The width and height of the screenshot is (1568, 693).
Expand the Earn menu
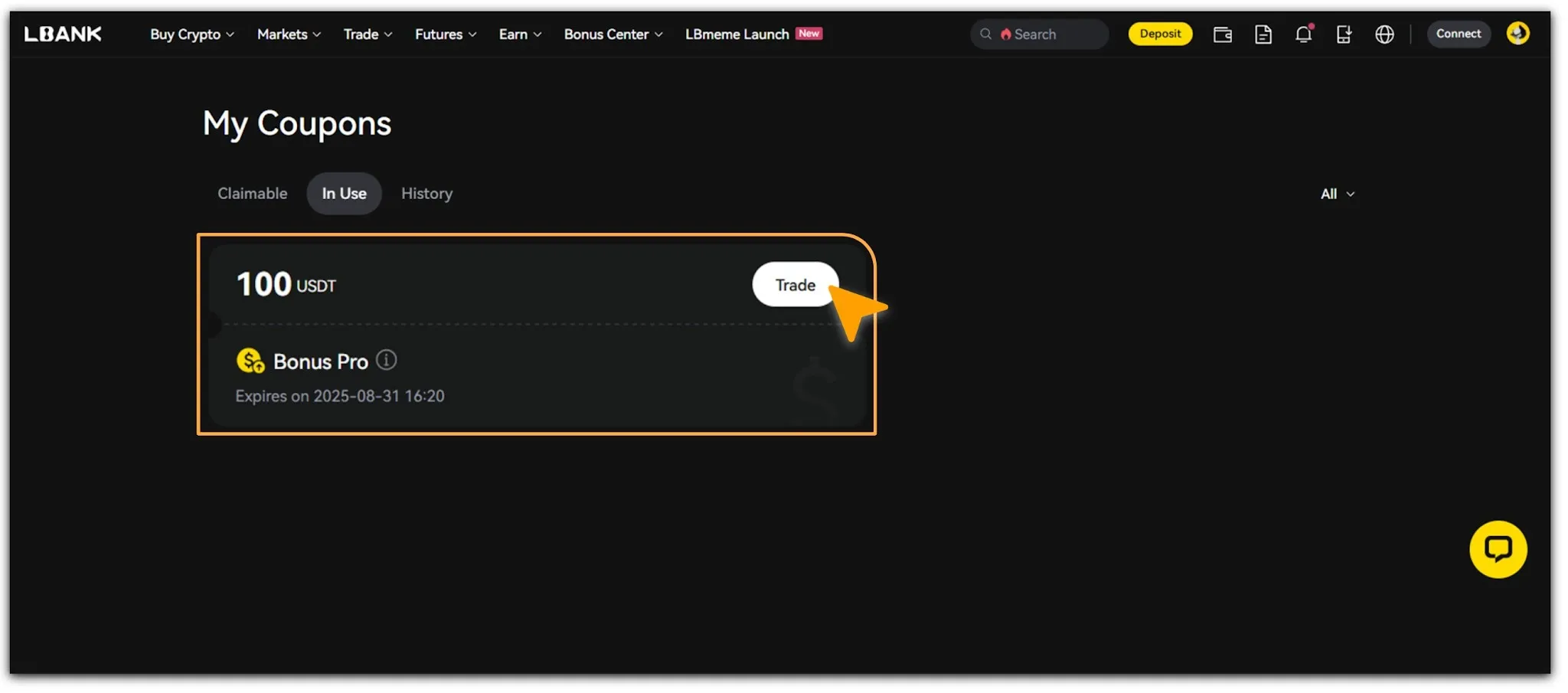(521, 34)
